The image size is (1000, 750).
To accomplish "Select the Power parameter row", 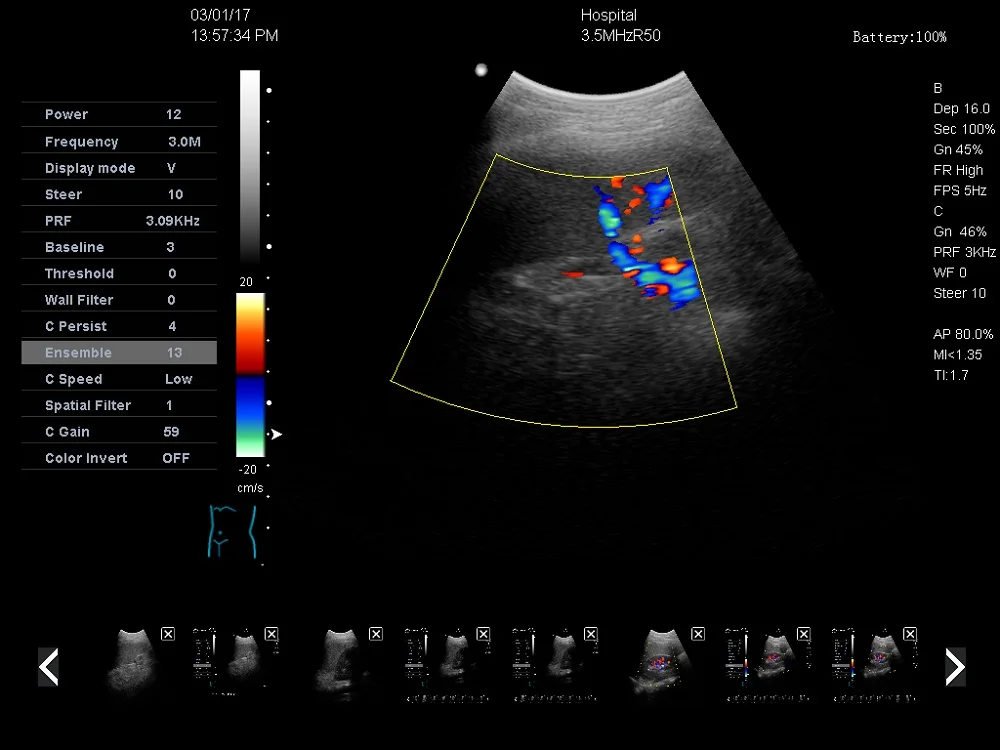I will click(x=119, y=115).
